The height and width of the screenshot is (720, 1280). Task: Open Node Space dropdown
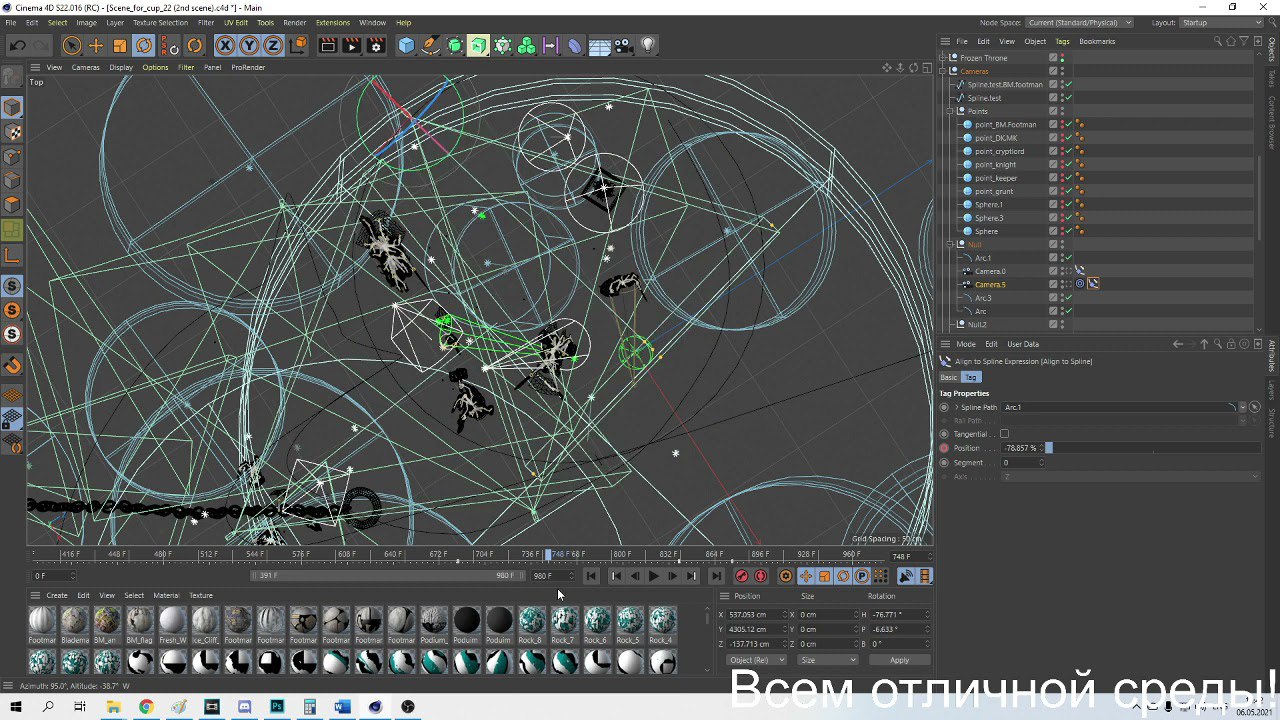pyautogui.click(x=1079, y=22)
